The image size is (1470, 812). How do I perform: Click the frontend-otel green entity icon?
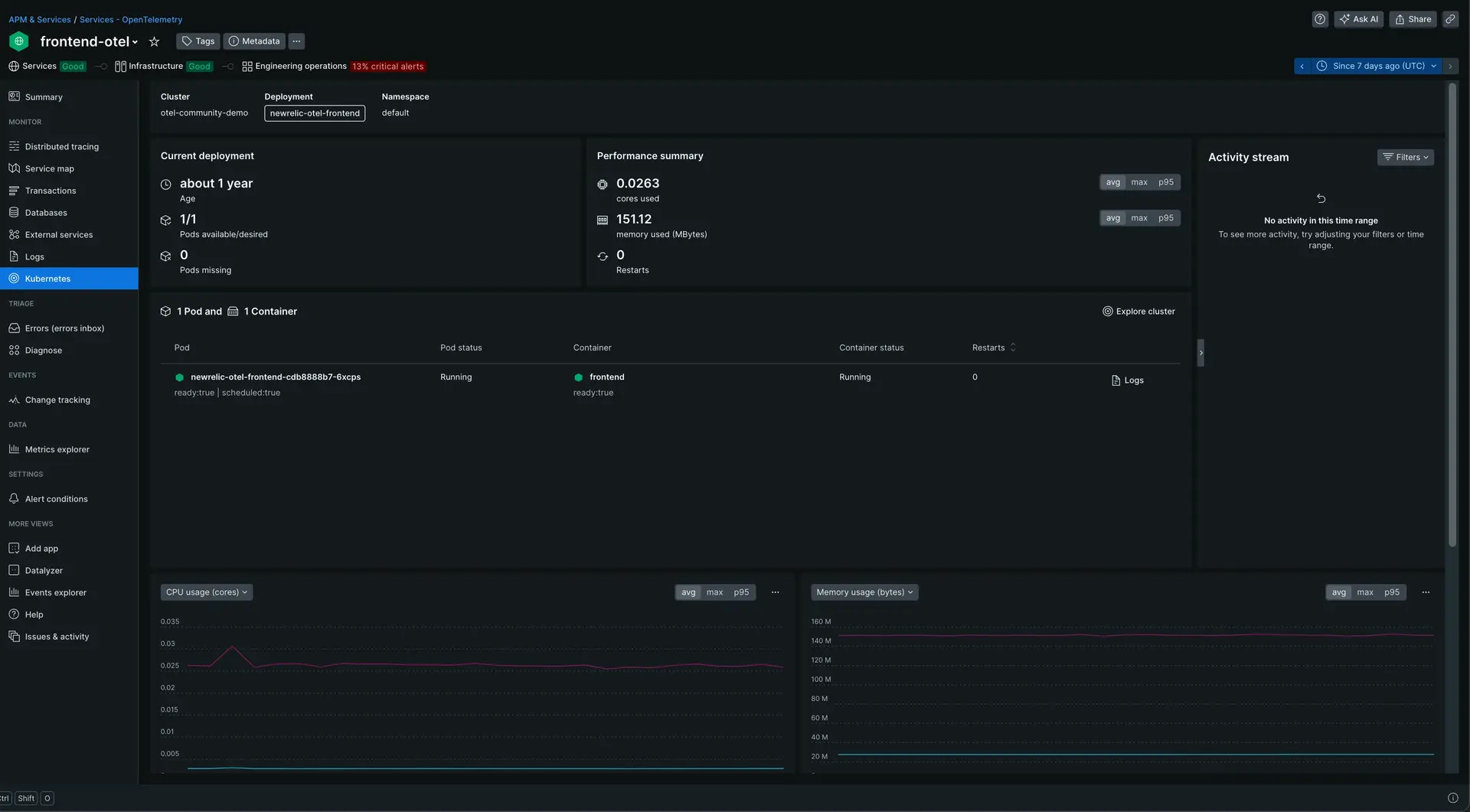(x=19, y=41)
